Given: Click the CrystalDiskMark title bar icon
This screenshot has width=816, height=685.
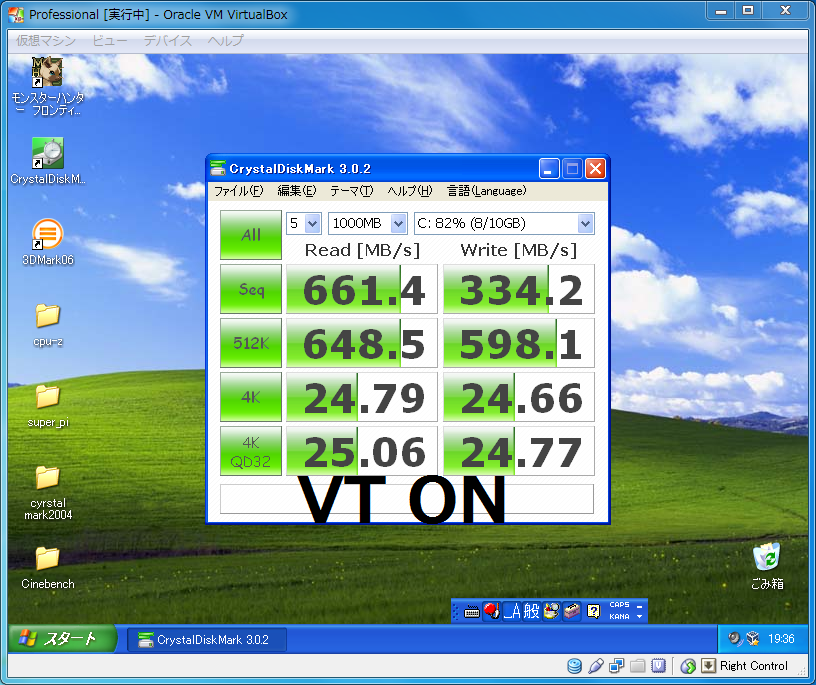Looking at the screenshot, I should [x=218, y=169].
